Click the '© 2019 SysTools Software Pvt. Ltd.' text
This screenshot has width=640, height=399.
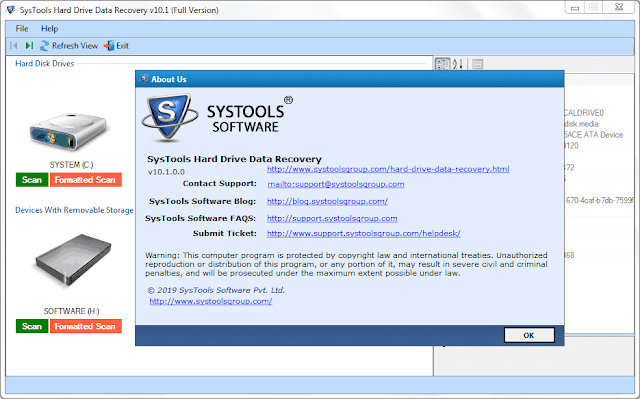pyautogui.click(x=216, y=290)
